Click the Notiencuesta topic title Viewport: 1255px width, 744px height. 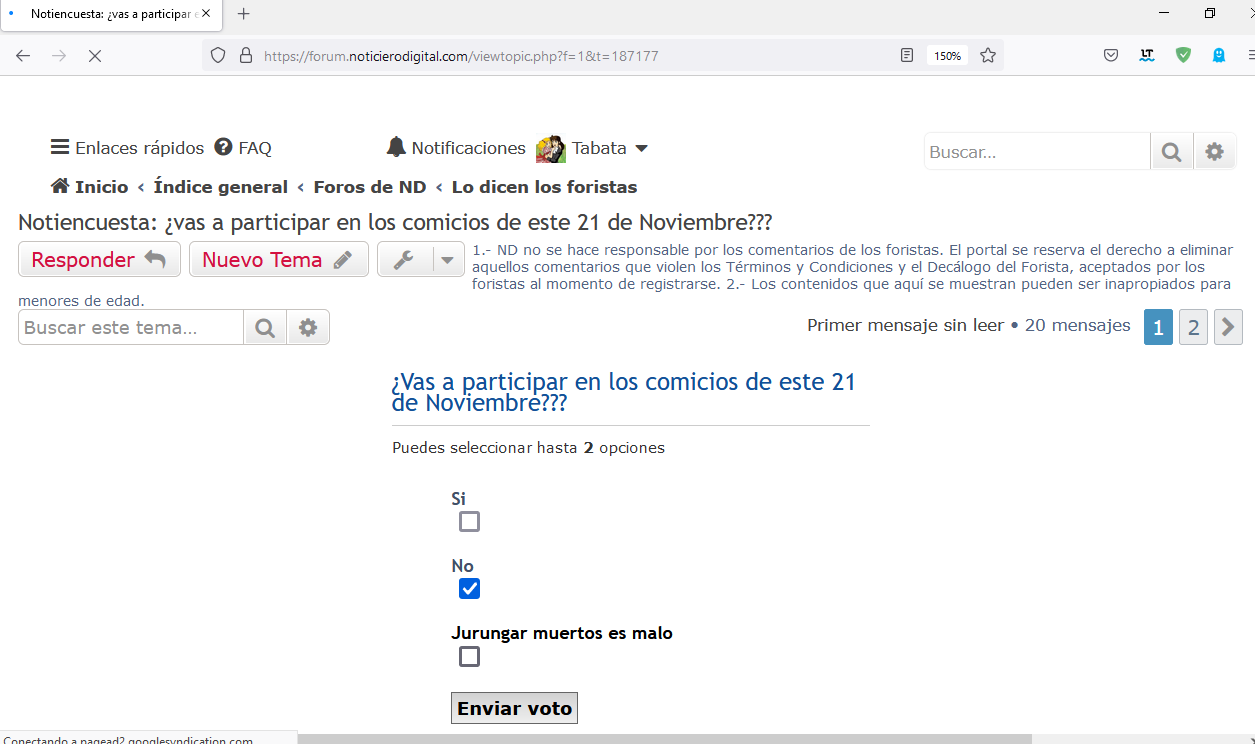(x=395, y=222)
